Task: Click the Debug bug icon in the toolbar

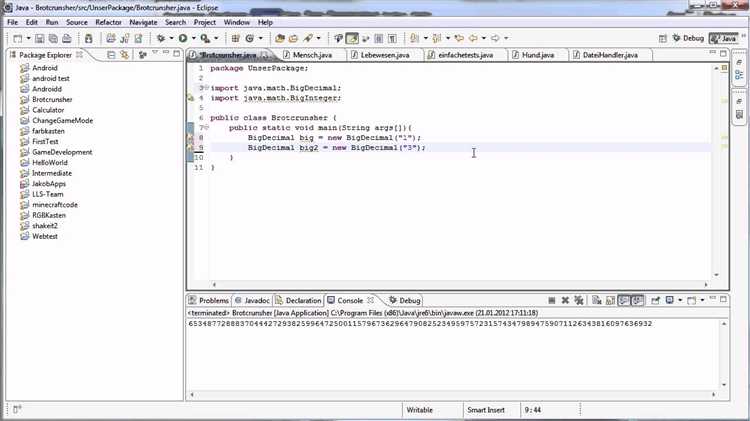Action: pyautogui.click(x=160, y=38)
